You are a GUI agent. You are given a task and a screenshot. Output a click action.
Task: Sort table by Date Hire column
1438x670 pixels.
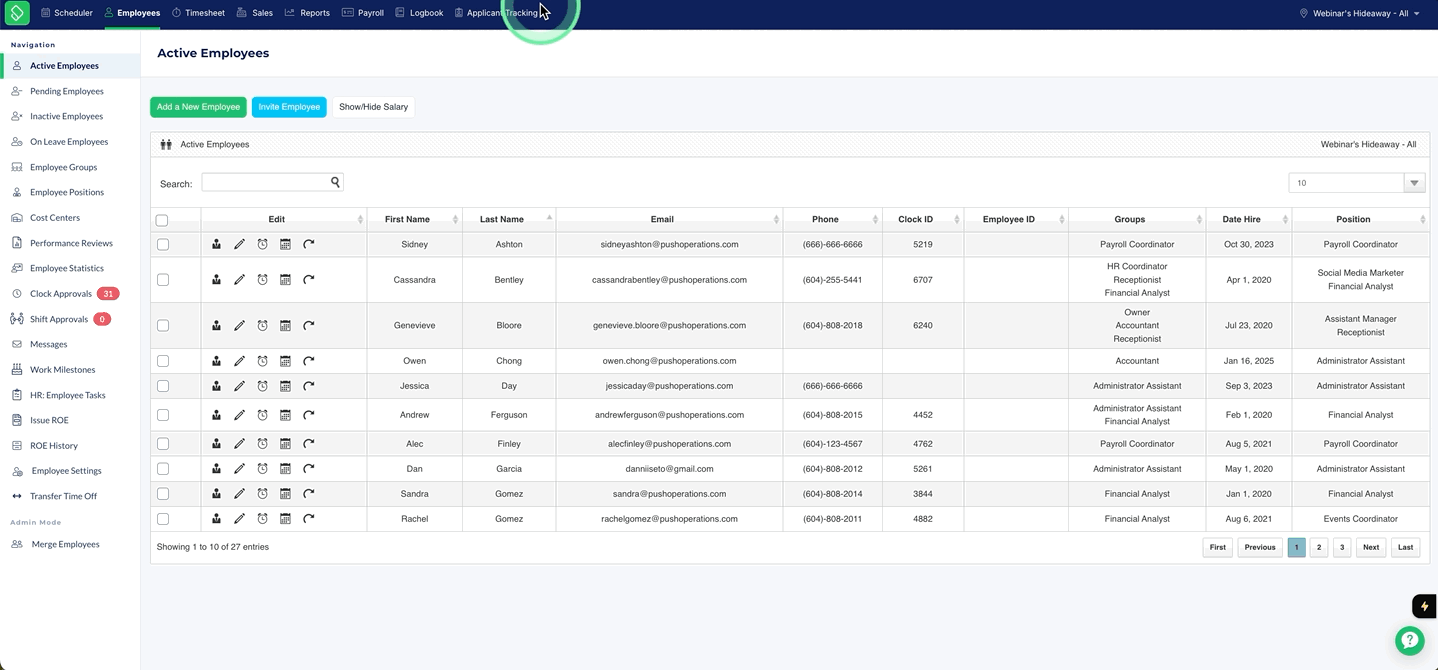1249,219
